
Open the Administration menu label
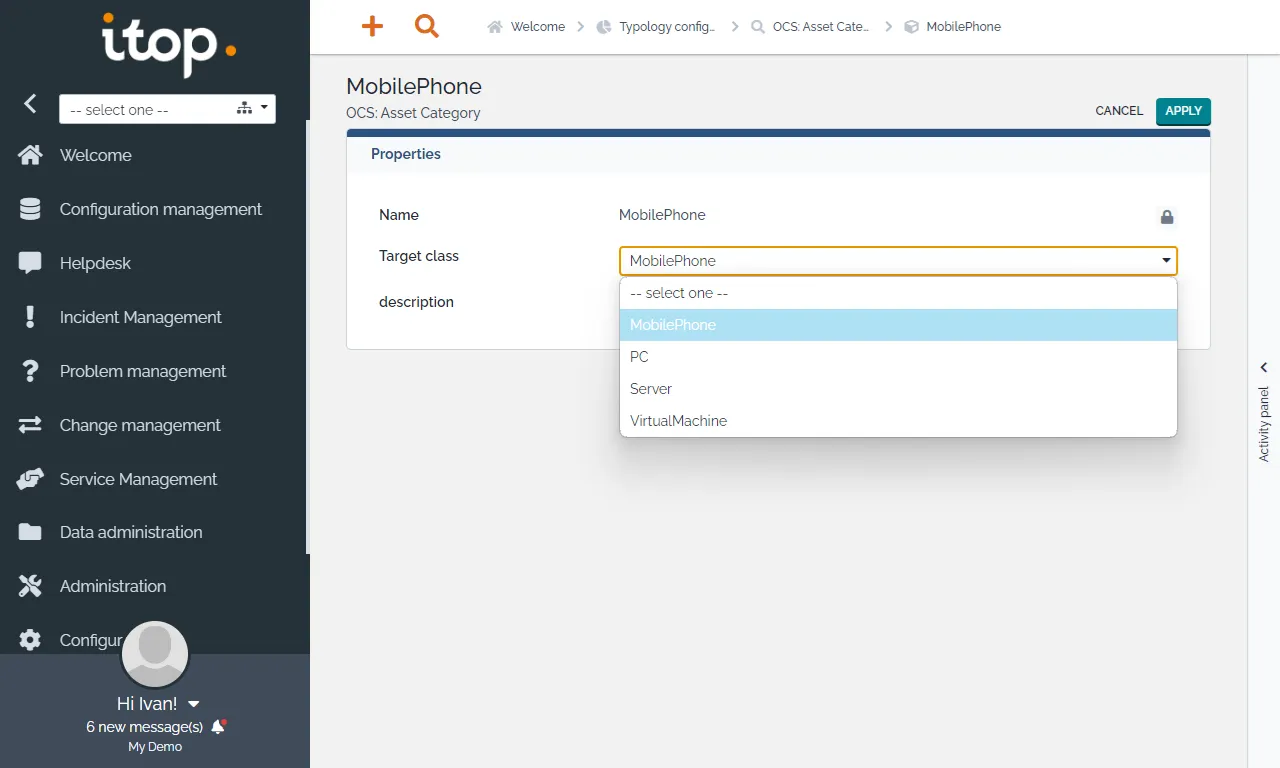(x=113, y=586)
